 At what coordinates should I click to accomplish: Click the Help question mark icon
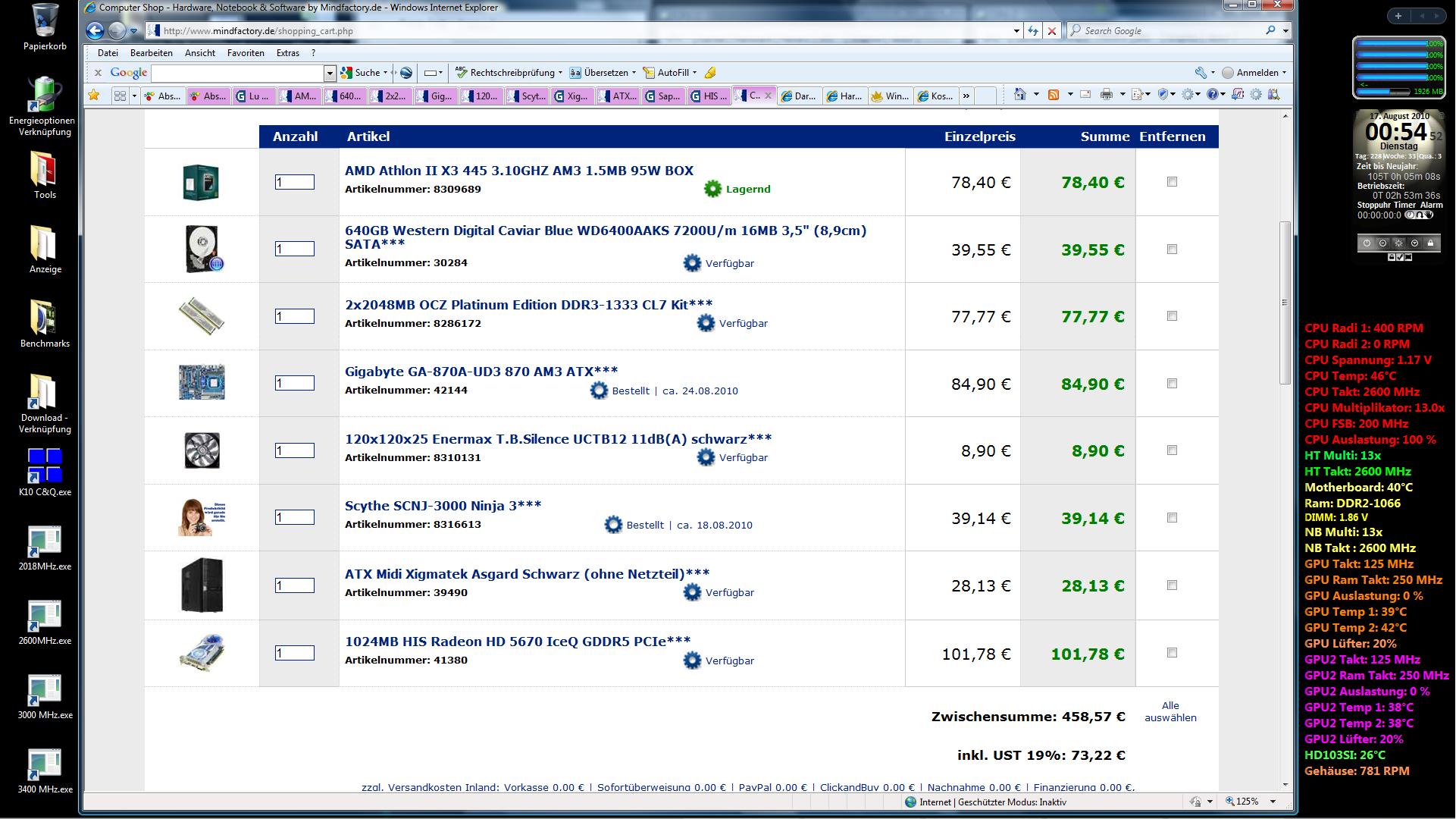pyautogui.click(x=1212, y=95)
